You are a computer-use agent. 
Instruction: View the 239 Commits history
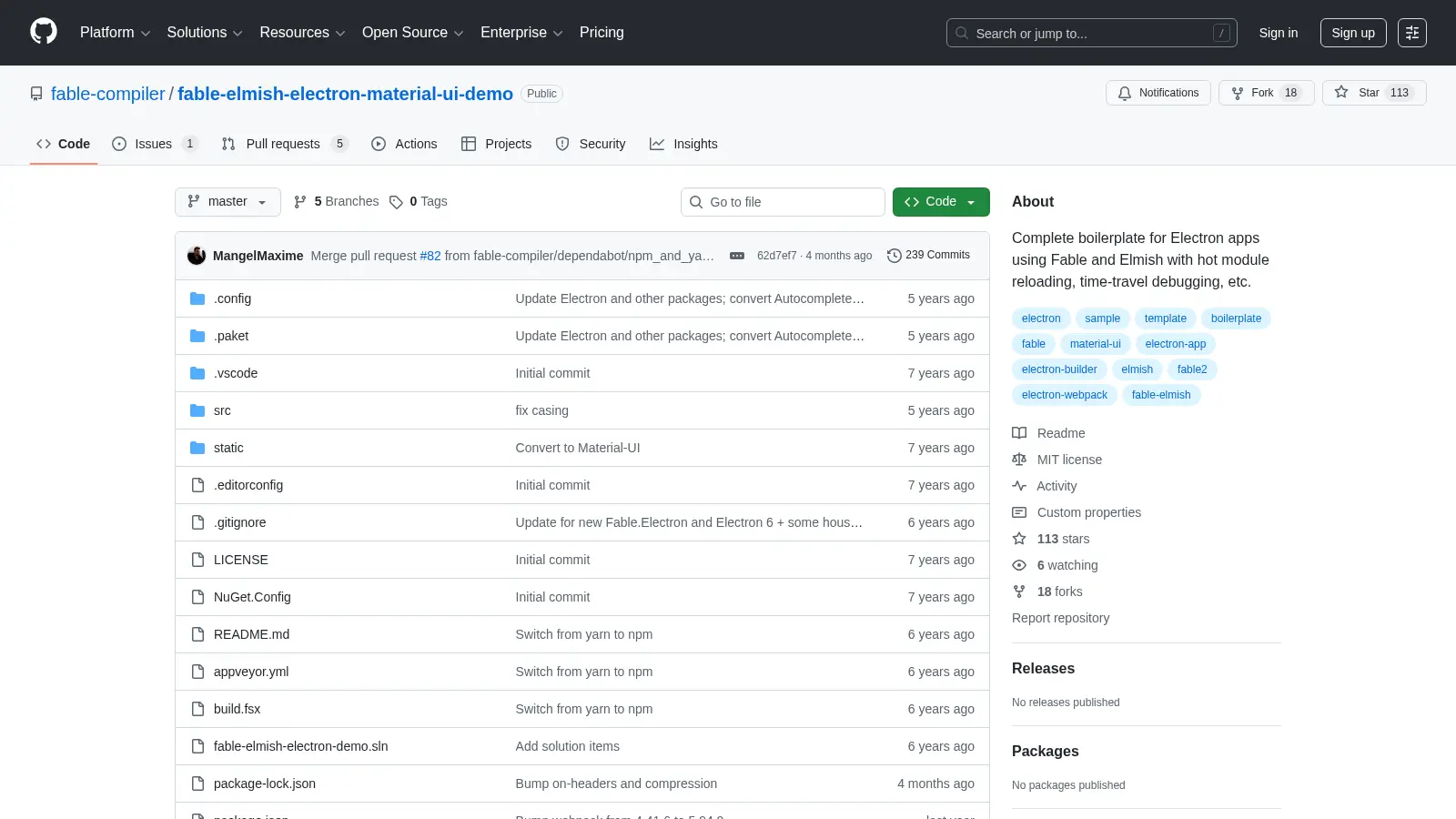click(929, 256)
